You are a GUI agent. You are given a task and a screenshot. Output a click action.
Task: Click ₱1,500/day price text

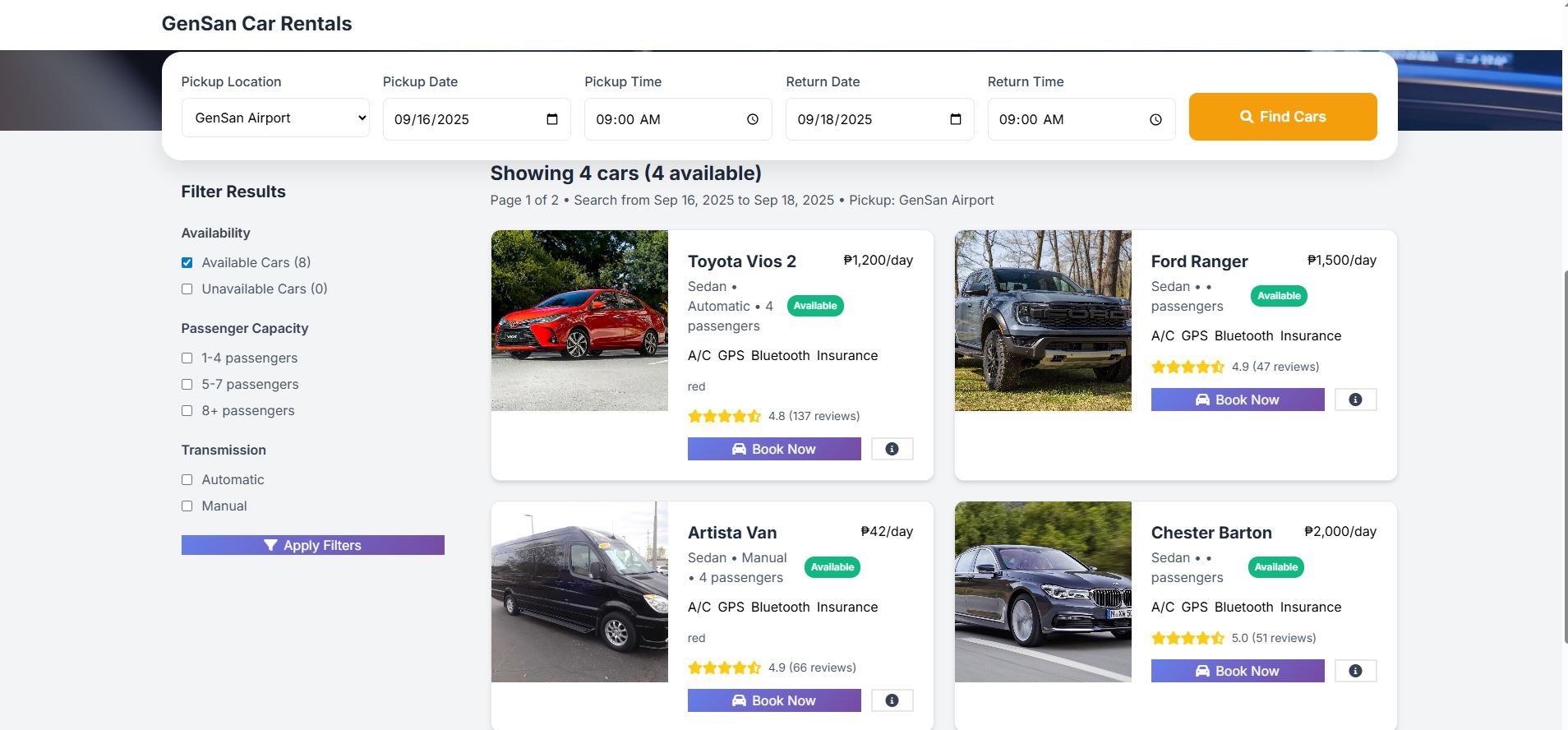point(1342,260)
